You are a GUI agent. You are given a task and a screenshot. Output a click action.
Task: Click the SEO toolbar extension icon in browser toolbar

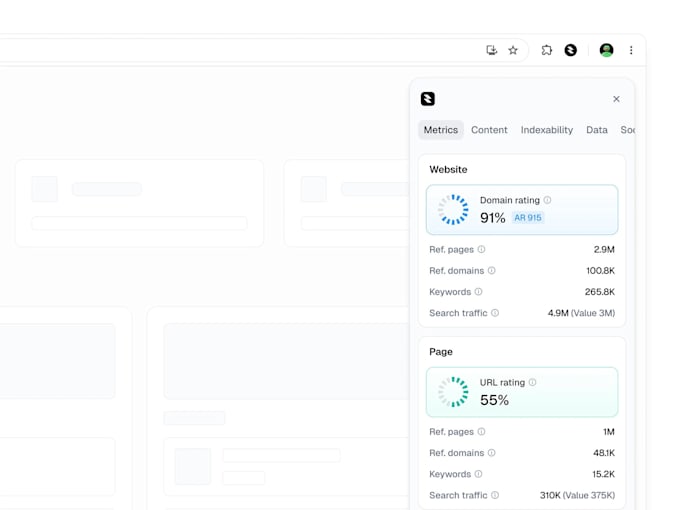pos(571,50)
